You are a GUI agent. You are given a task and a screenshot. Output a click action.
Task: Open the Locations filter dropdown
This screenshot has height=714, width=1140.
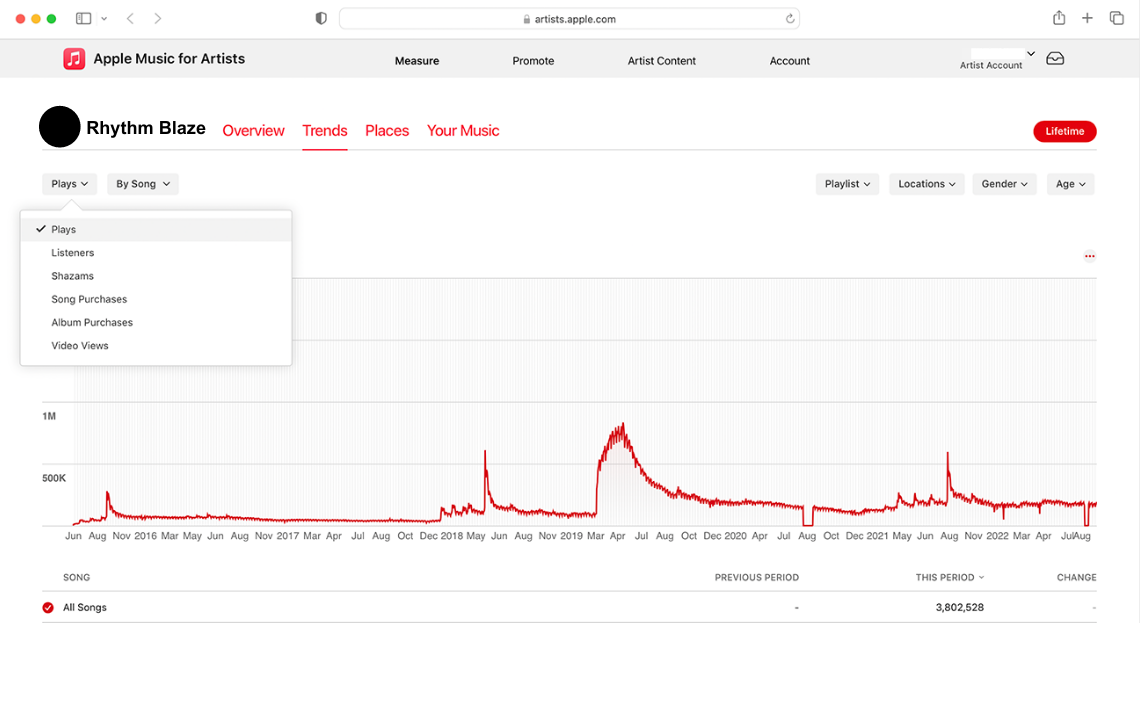pyautogui.click(x=927, y=184)
